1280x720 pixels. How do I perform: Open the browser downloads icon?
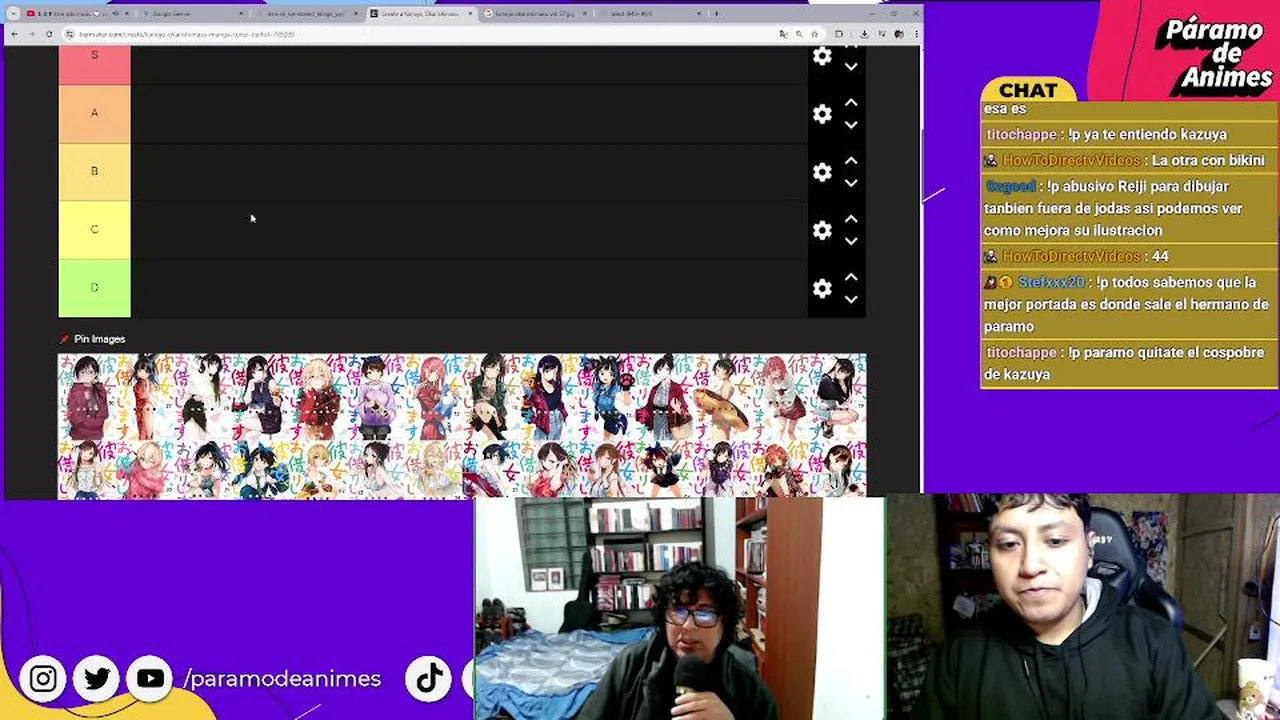[864, 34]
